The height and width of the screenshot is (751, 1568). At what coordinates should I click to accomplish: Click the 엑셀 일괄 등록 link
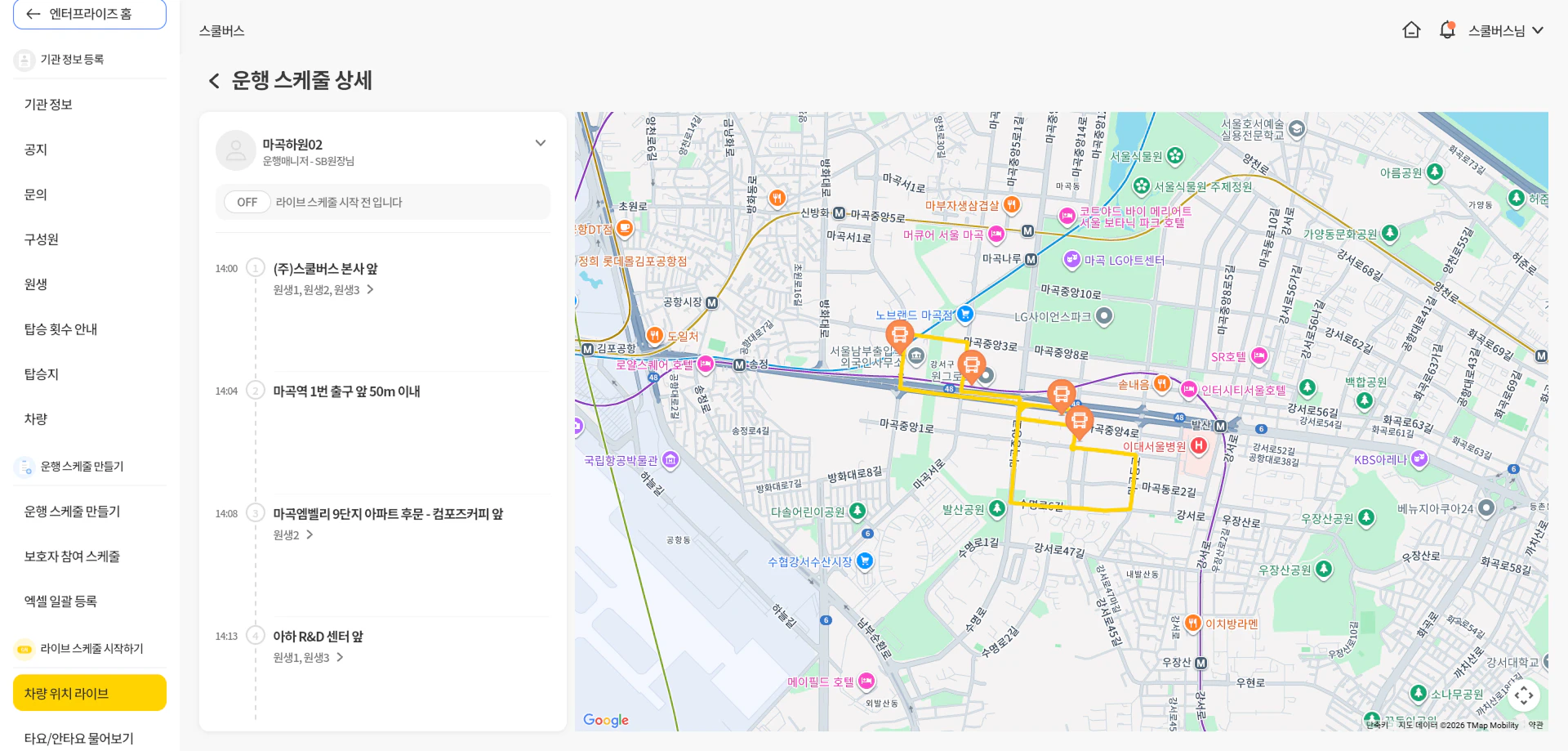(x=60, y=601)
